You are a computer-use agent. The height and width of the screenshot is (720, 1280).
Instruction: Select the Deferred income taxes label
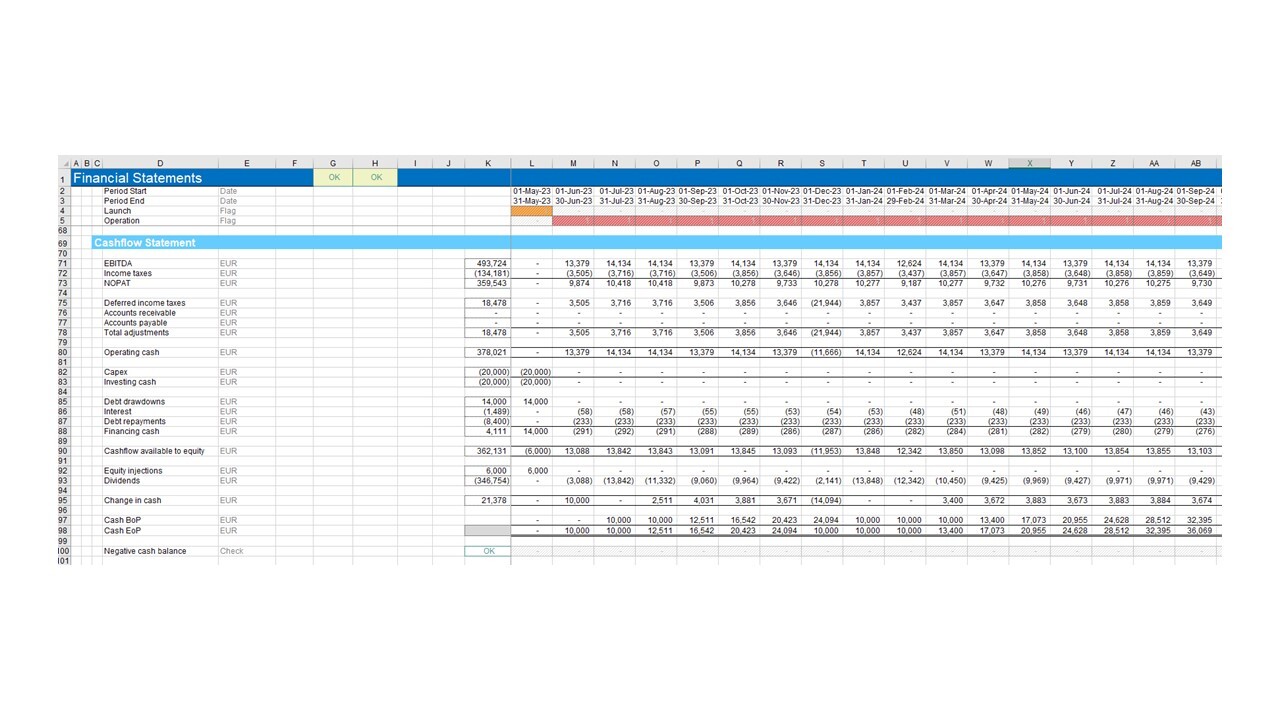point(145,303)
